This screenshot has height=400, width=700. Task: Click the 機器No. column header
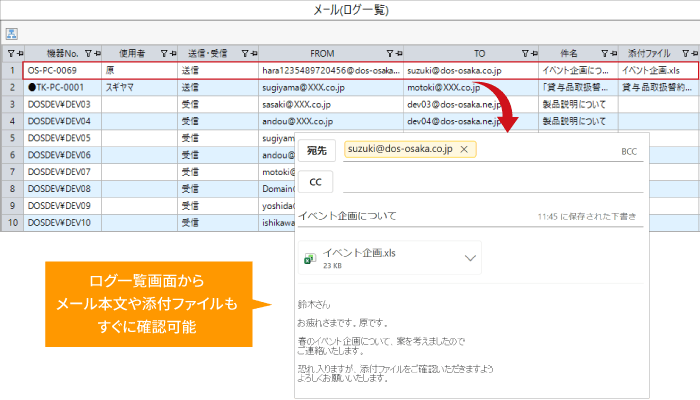point(62,54)
